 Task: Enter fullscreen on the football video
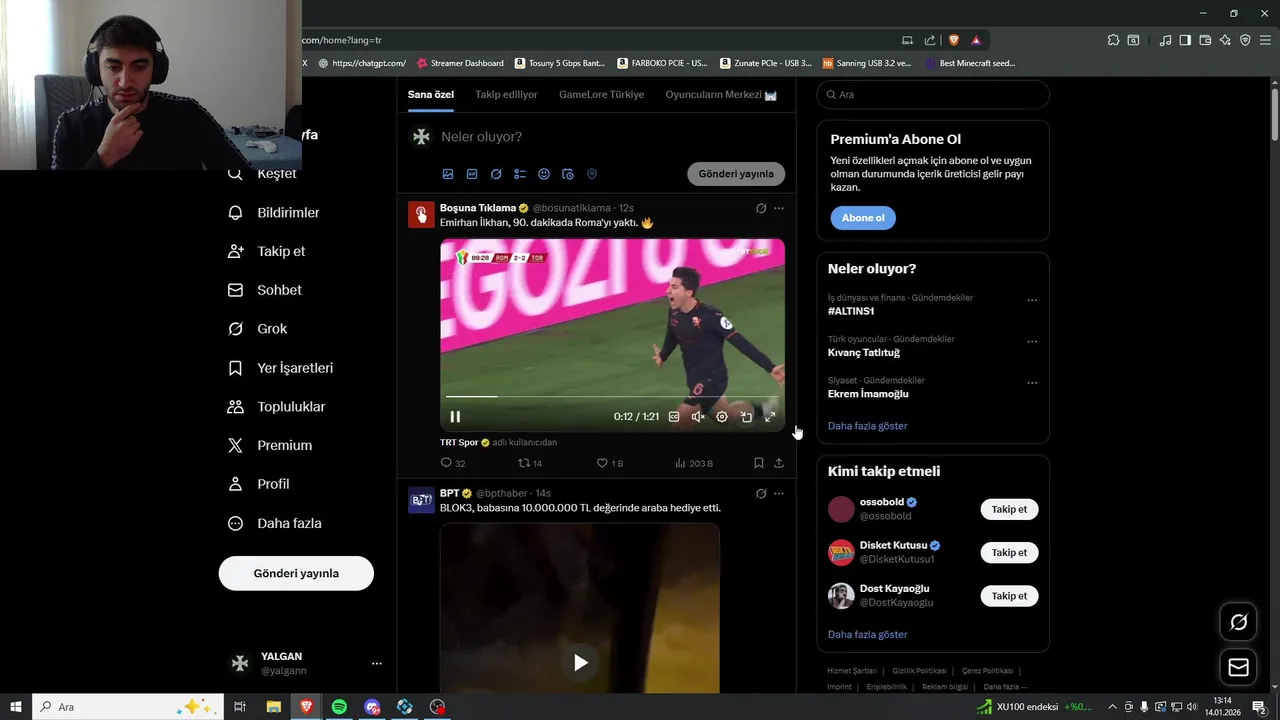(x=770, y=417)
